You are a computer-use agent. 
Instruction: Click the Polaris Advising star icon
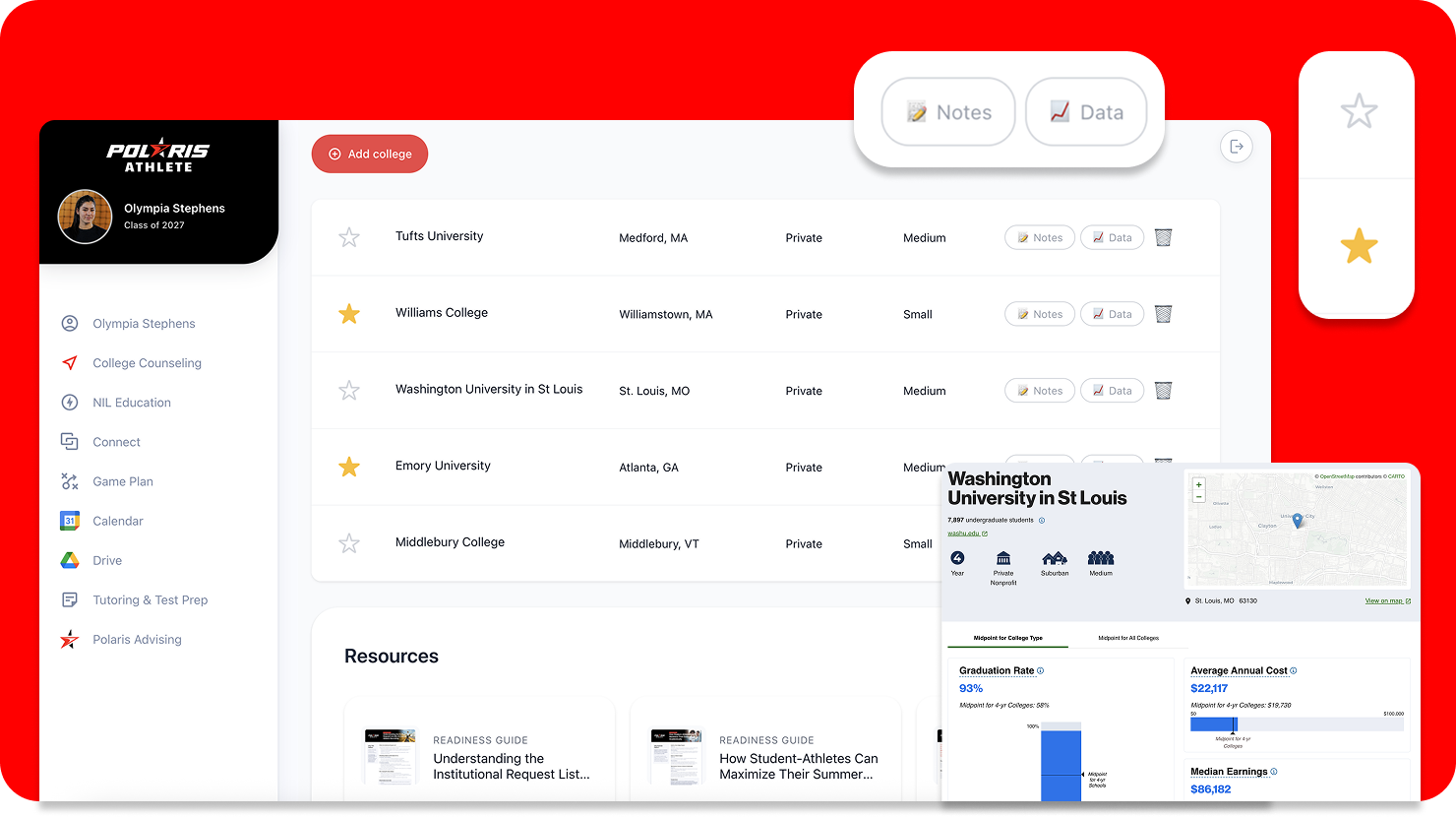tap(70, 639)
